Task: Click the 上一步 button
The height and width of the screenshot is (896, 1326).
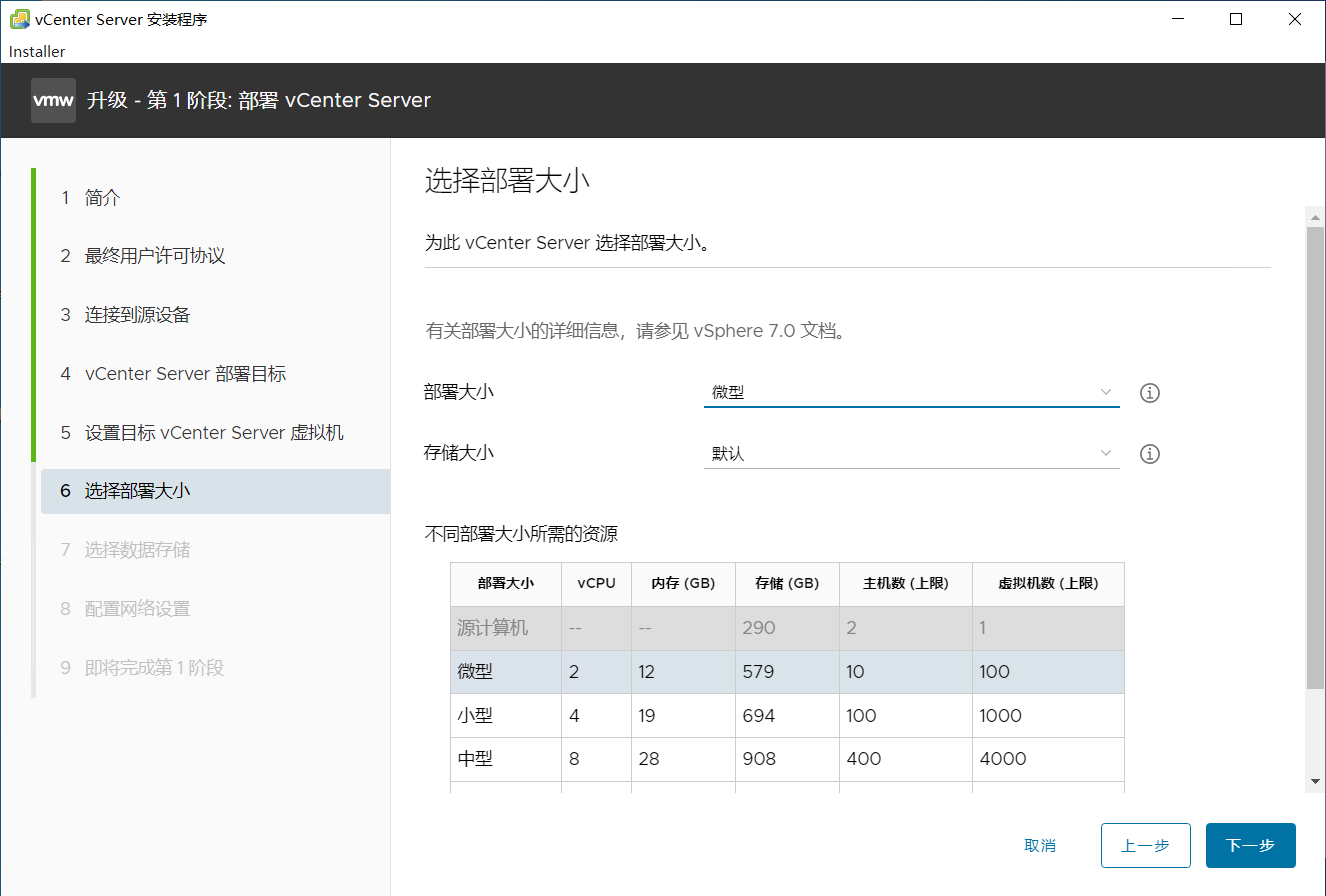Action: tap(1146, 846)
